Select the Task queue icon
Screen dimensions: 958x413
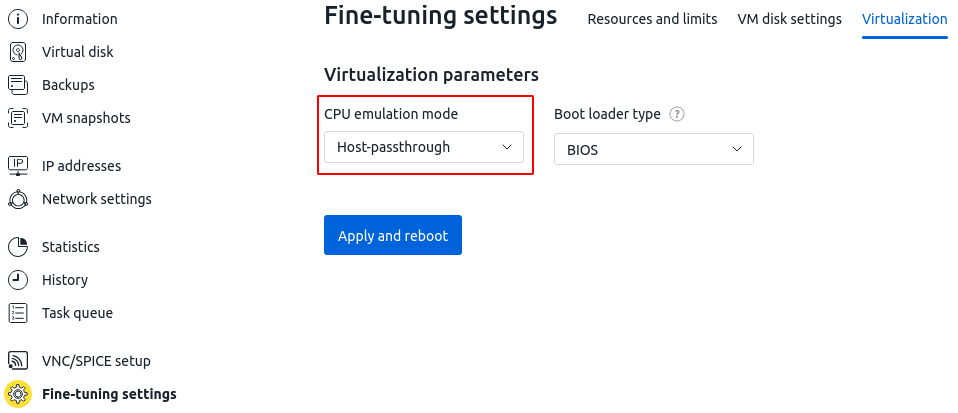pos(18,313)
